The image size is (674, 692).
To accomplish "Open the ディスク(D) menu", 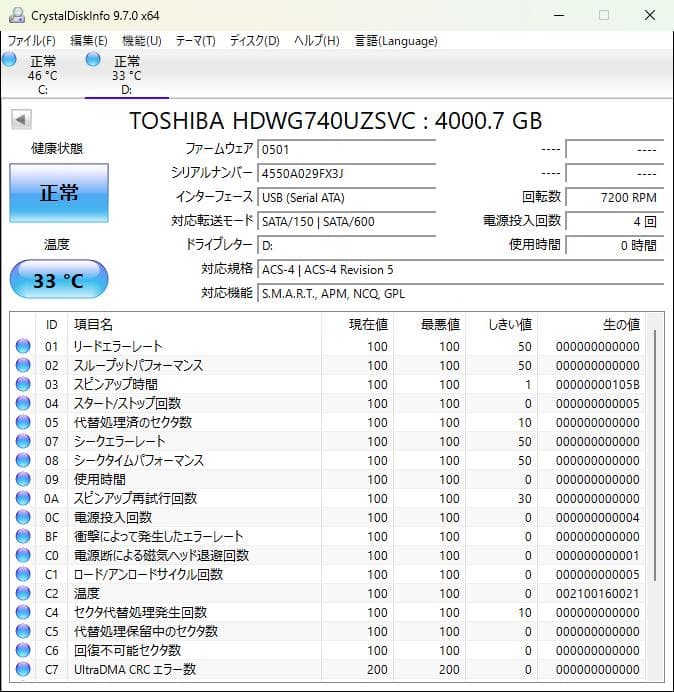I will click(255, 41).
